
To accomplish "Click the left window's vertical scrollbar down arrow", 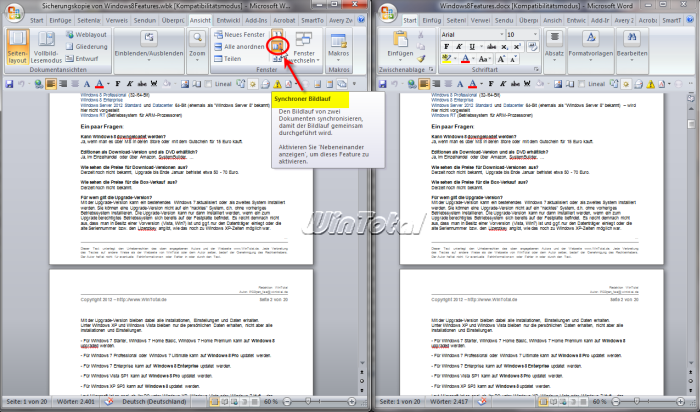I will click(362, 363).
